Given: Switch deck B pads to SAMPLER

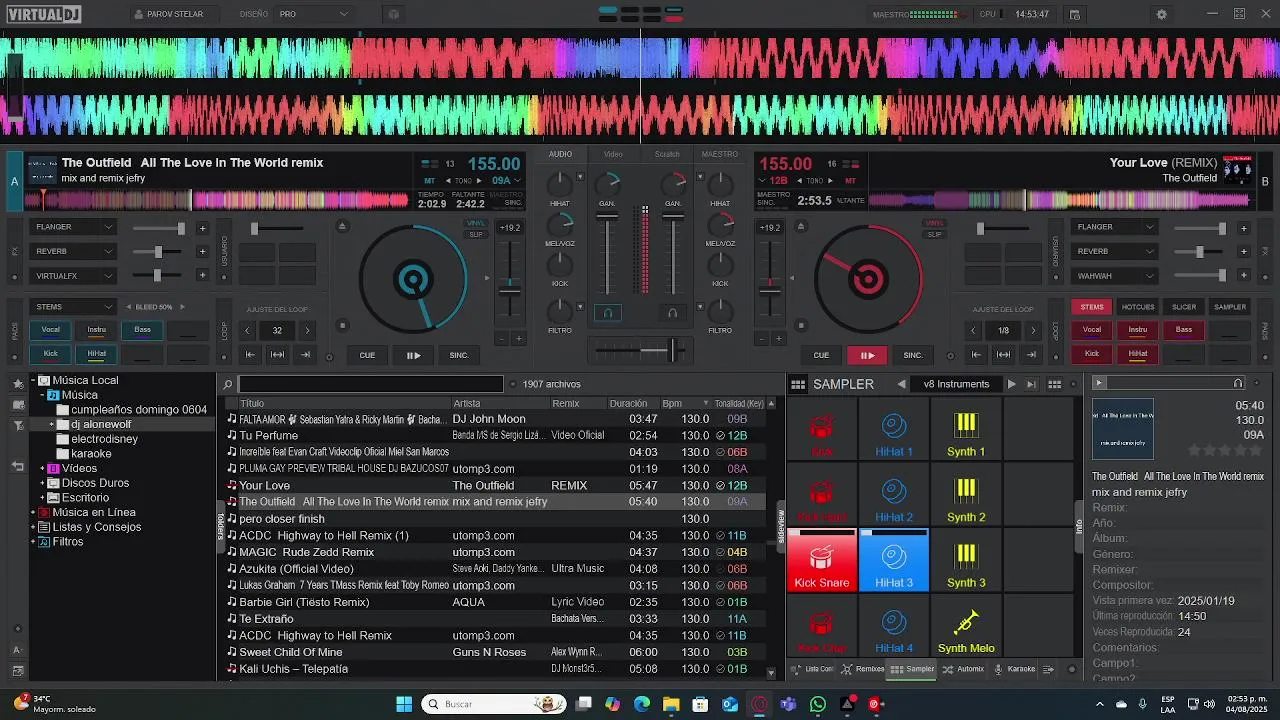Looking at the screenshot, I should [1230, 307].
